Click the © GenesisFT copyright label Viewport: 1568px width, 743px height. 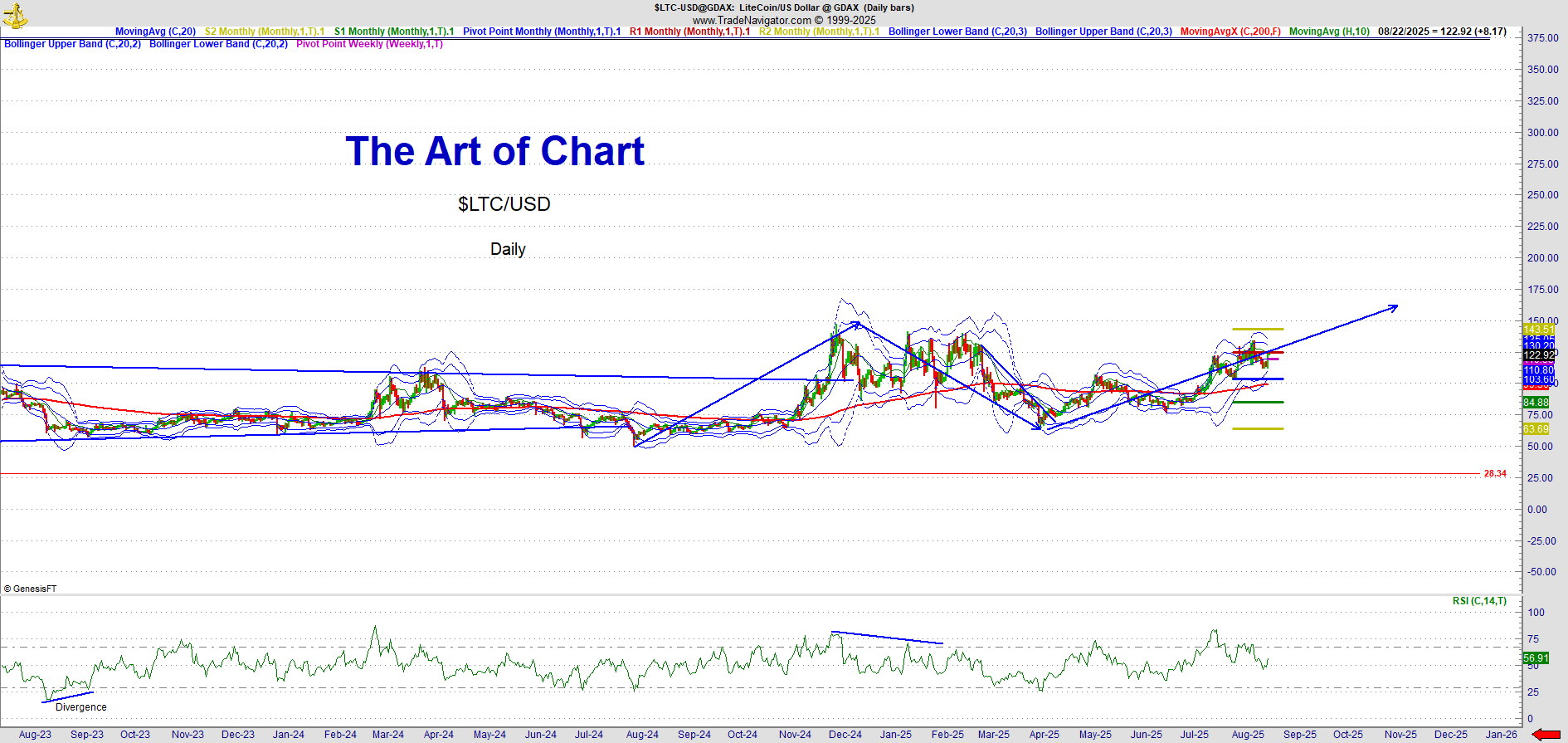pyautogui.click(x=31, y=589)
